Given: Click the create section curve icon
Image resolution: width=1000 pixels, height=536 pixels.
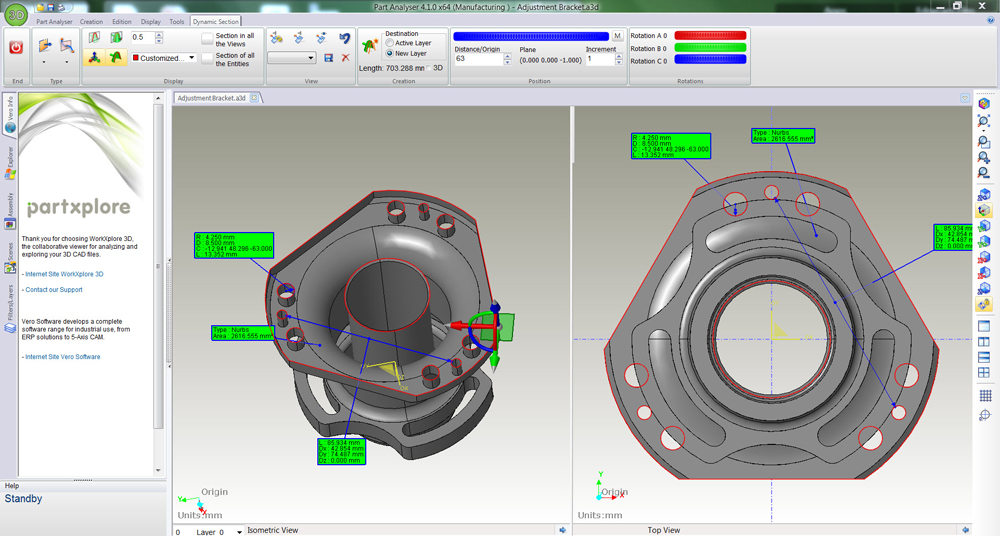Looking at the screenshot, I should click(370, 46).
